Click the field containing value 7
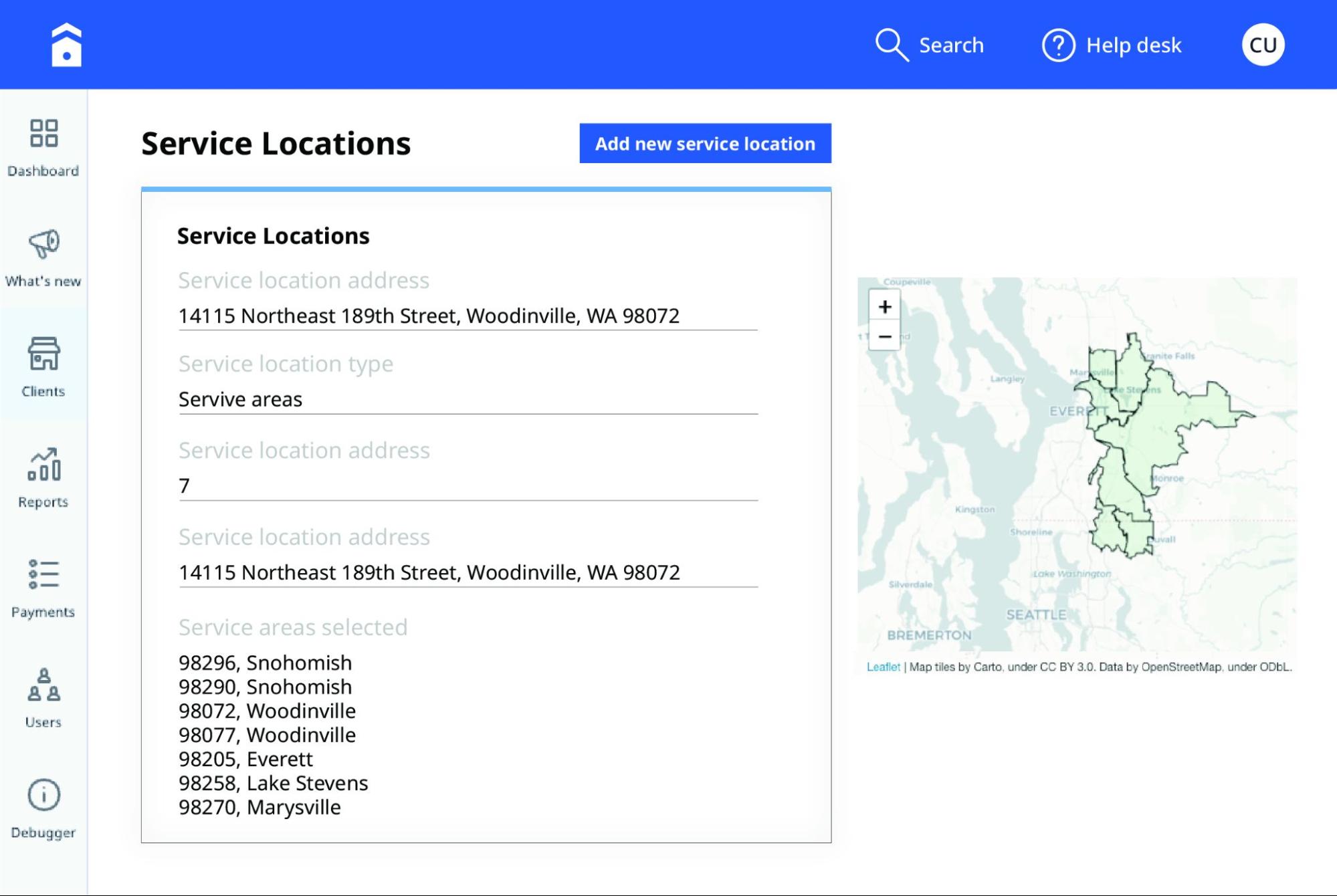This screenshot has height=896, width=1337. [x=468, y=485]
